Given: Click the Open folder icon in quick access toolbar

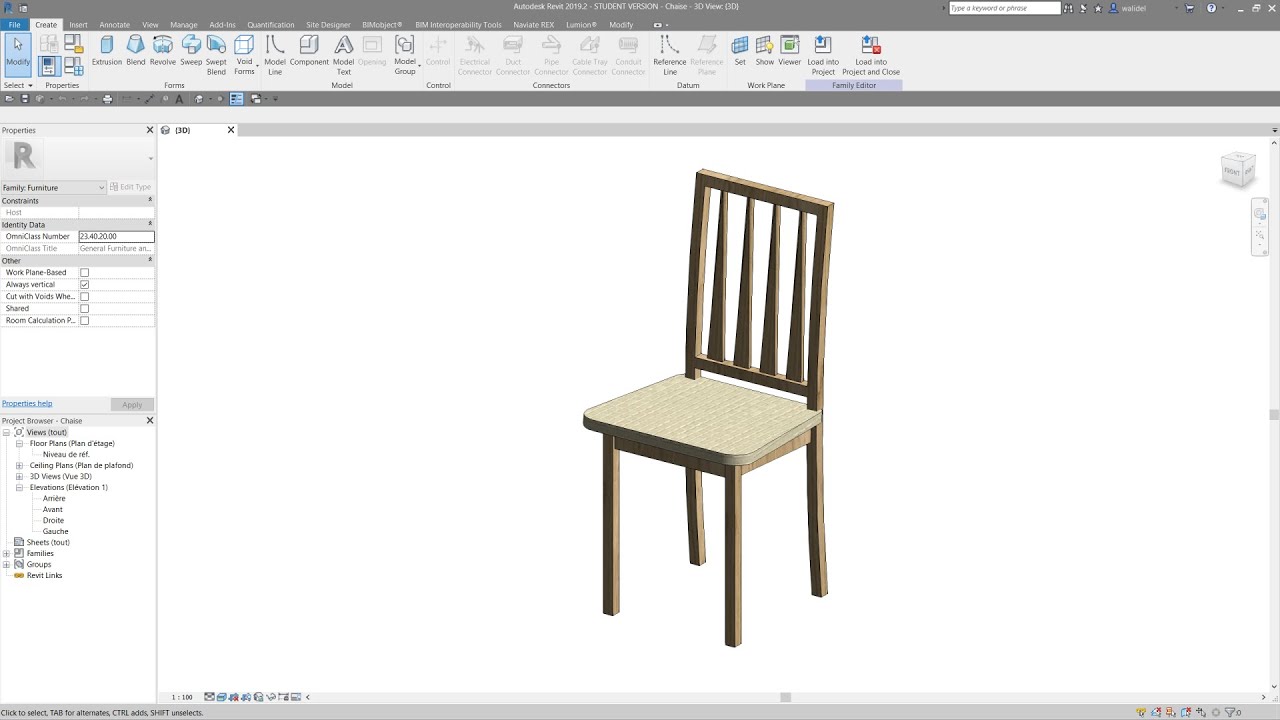Looking at the screenshot, I should 9,99.
